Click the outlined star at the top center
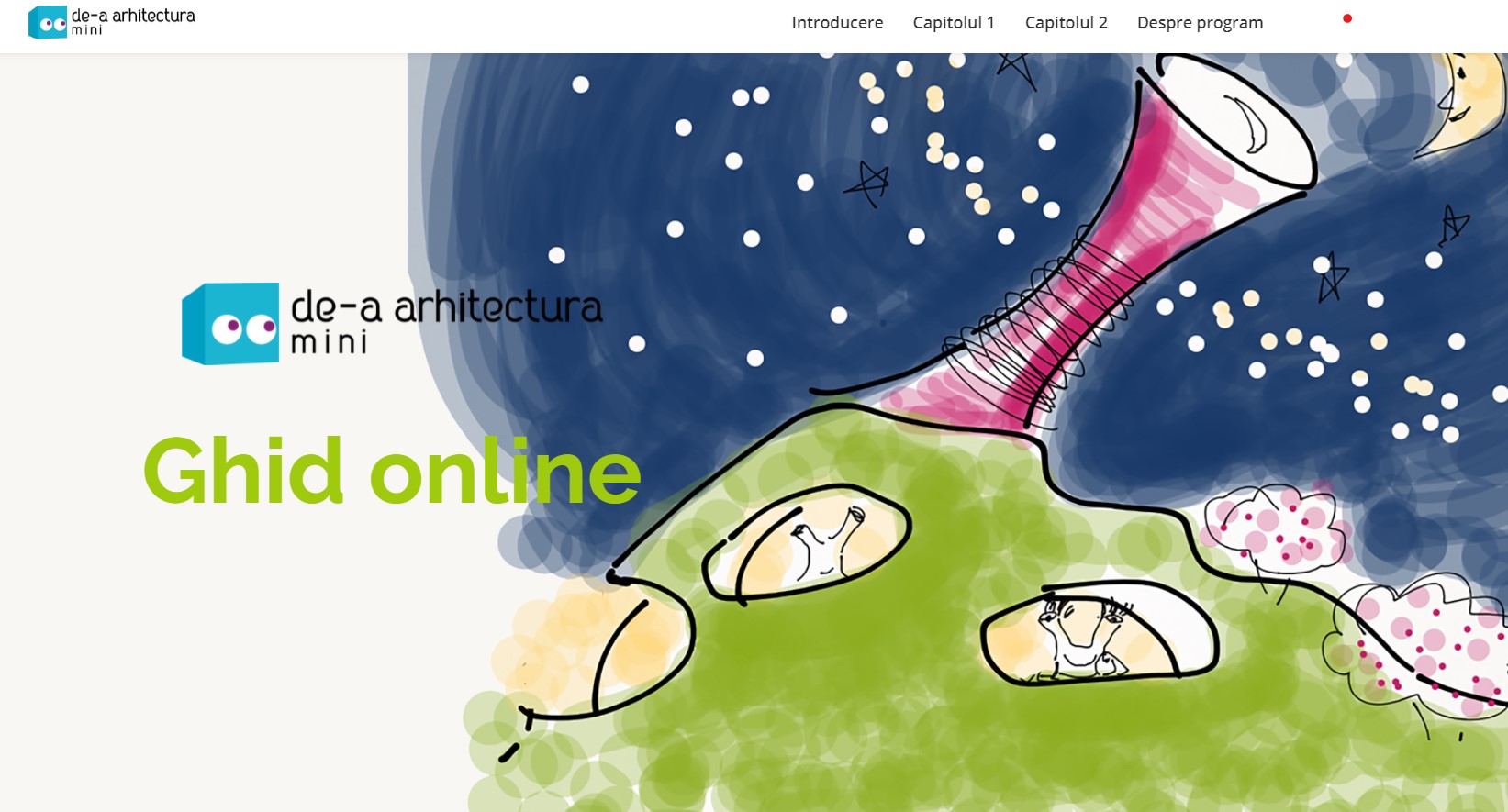The width and height of the screenshot is (1508, 812). 1016,68
